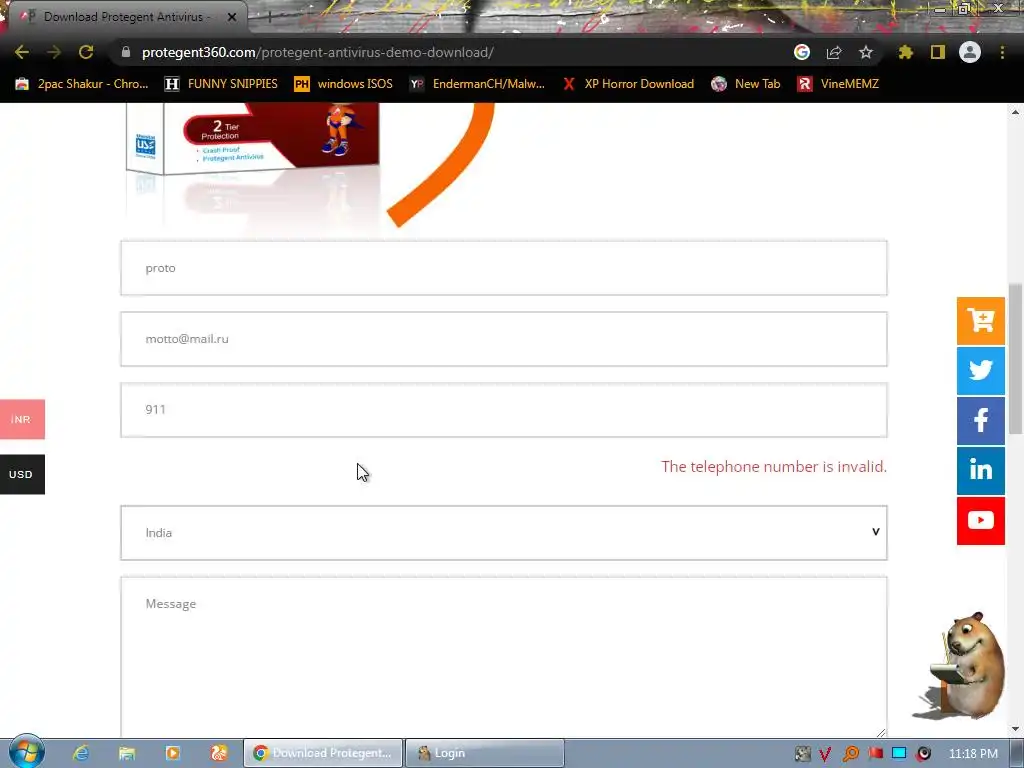This screenshot has height=768, width=1024.
Task: Click the address bar URL
Action: click(x=317, y=52)
